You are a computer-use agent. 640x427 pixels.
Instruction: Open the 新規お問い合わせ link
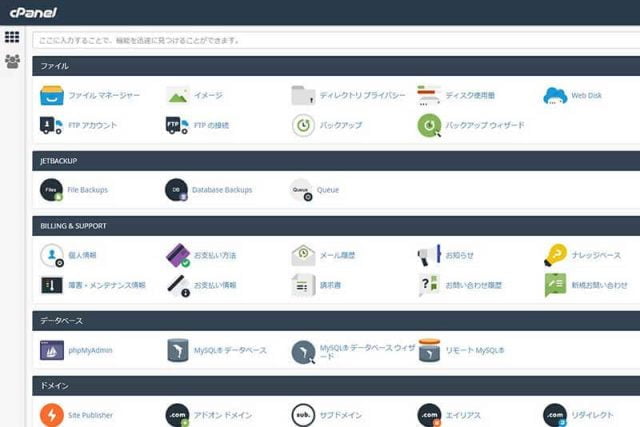pos(600,285)
